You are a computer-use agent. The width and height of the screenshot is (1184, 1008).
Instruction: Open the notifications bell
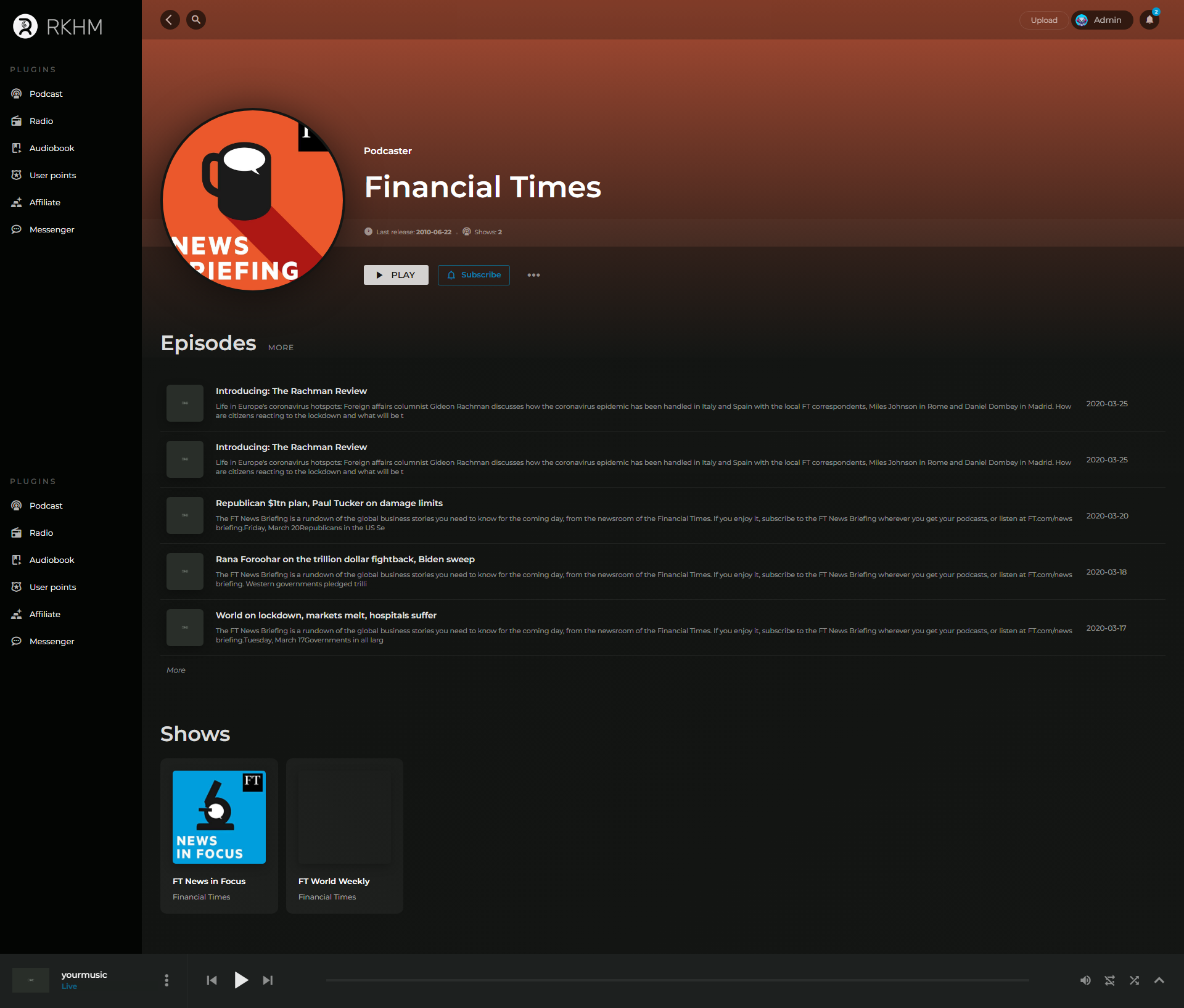(x=1149, y=20)
